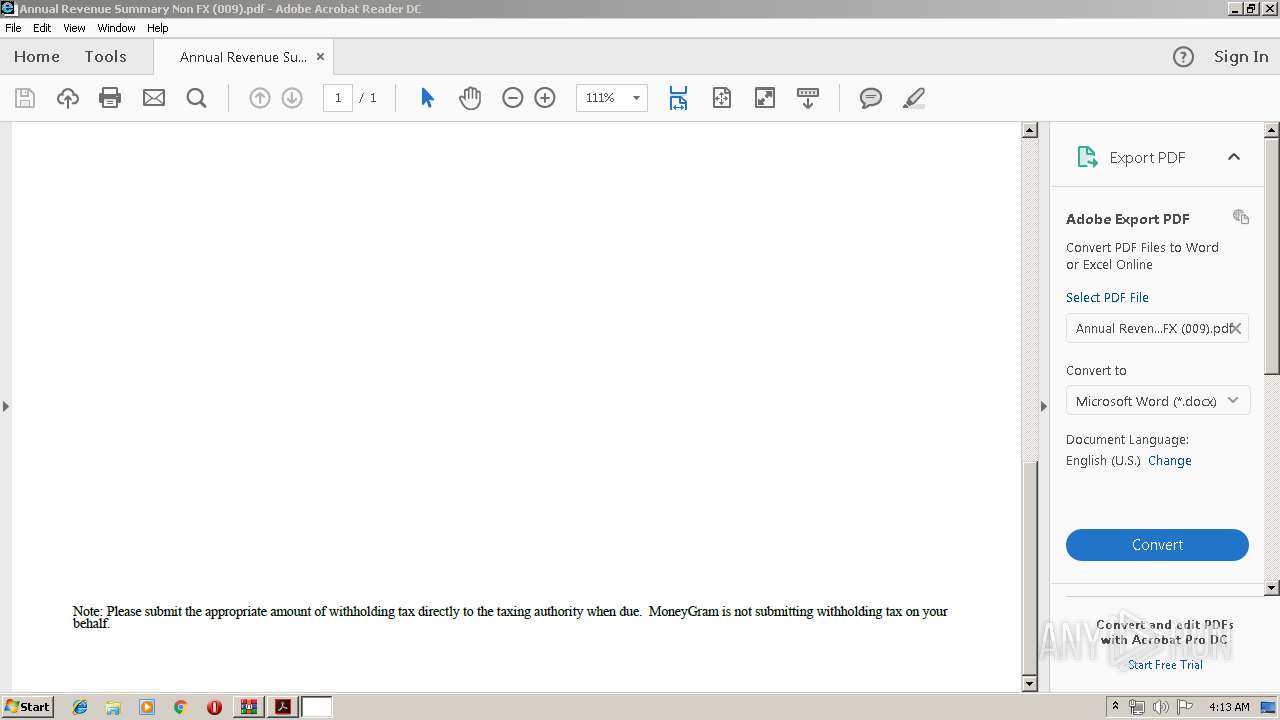Click the Fit to width scrolling icon

point(678,98)
